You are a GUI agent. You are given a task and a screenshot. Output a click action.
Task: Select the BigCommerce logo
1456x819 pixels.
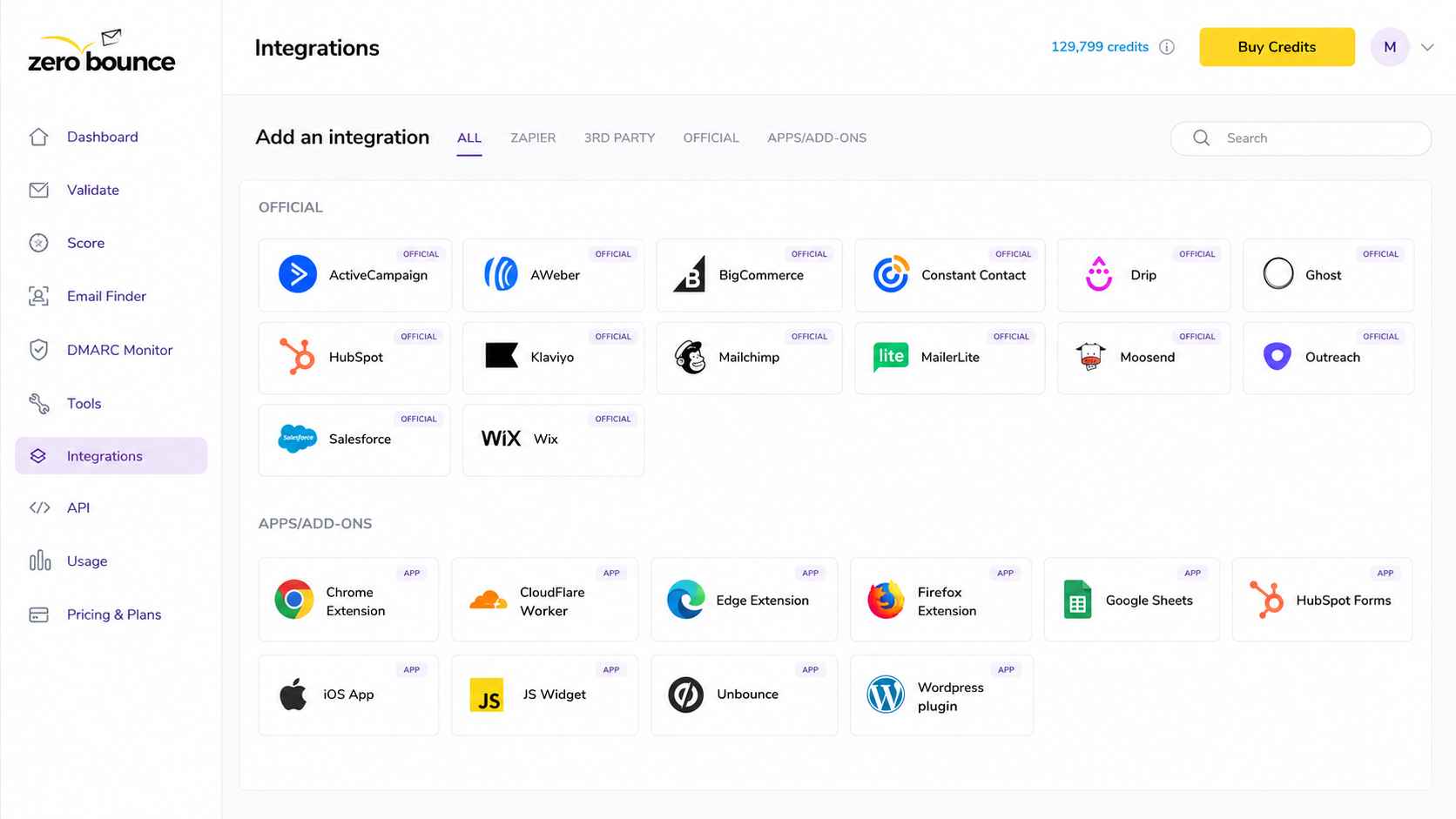point(690,274)
